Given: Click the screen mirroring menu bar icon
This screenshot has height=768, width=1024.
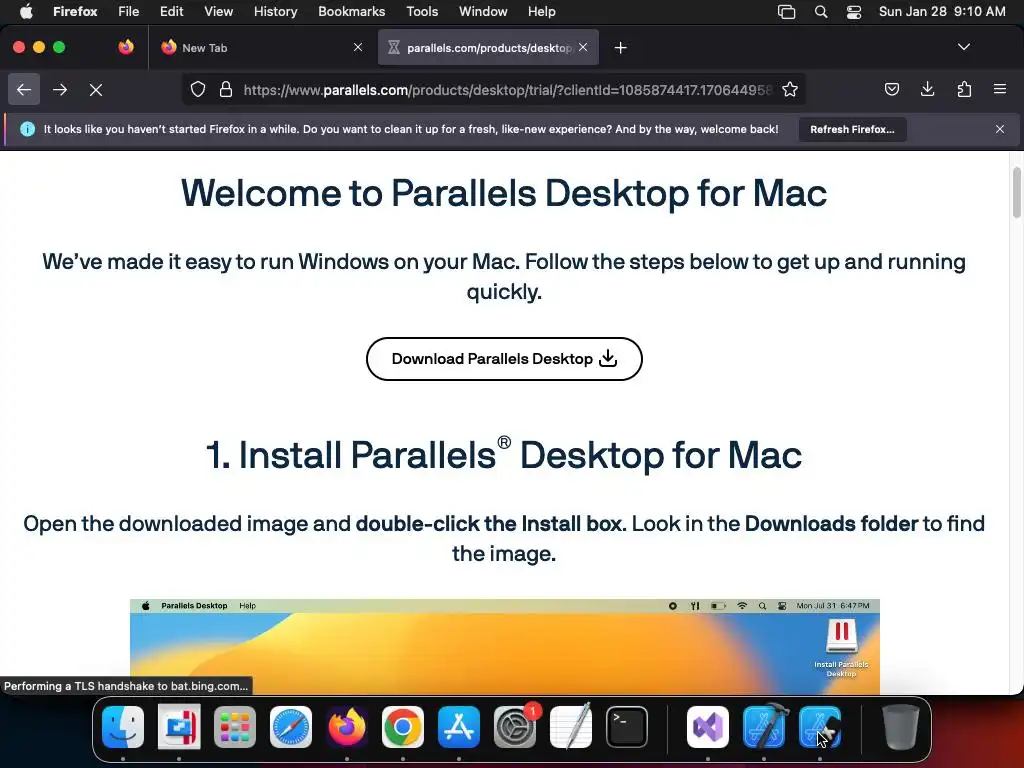Looking at the screenshot, I should tap(786, 12).
